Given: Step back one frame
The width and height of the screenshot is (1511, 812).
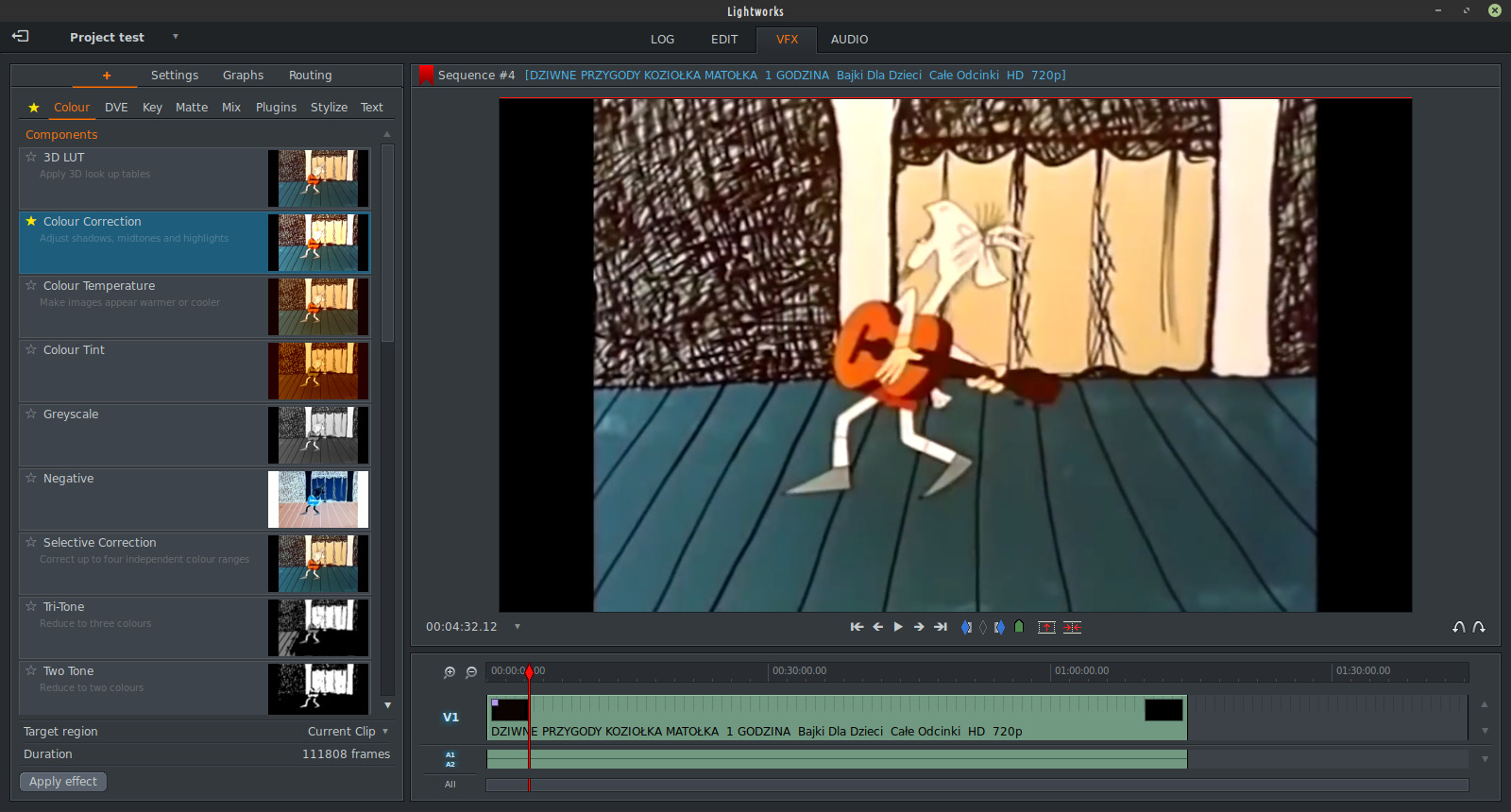Looking at the screenshot, I should coord(877,627).
